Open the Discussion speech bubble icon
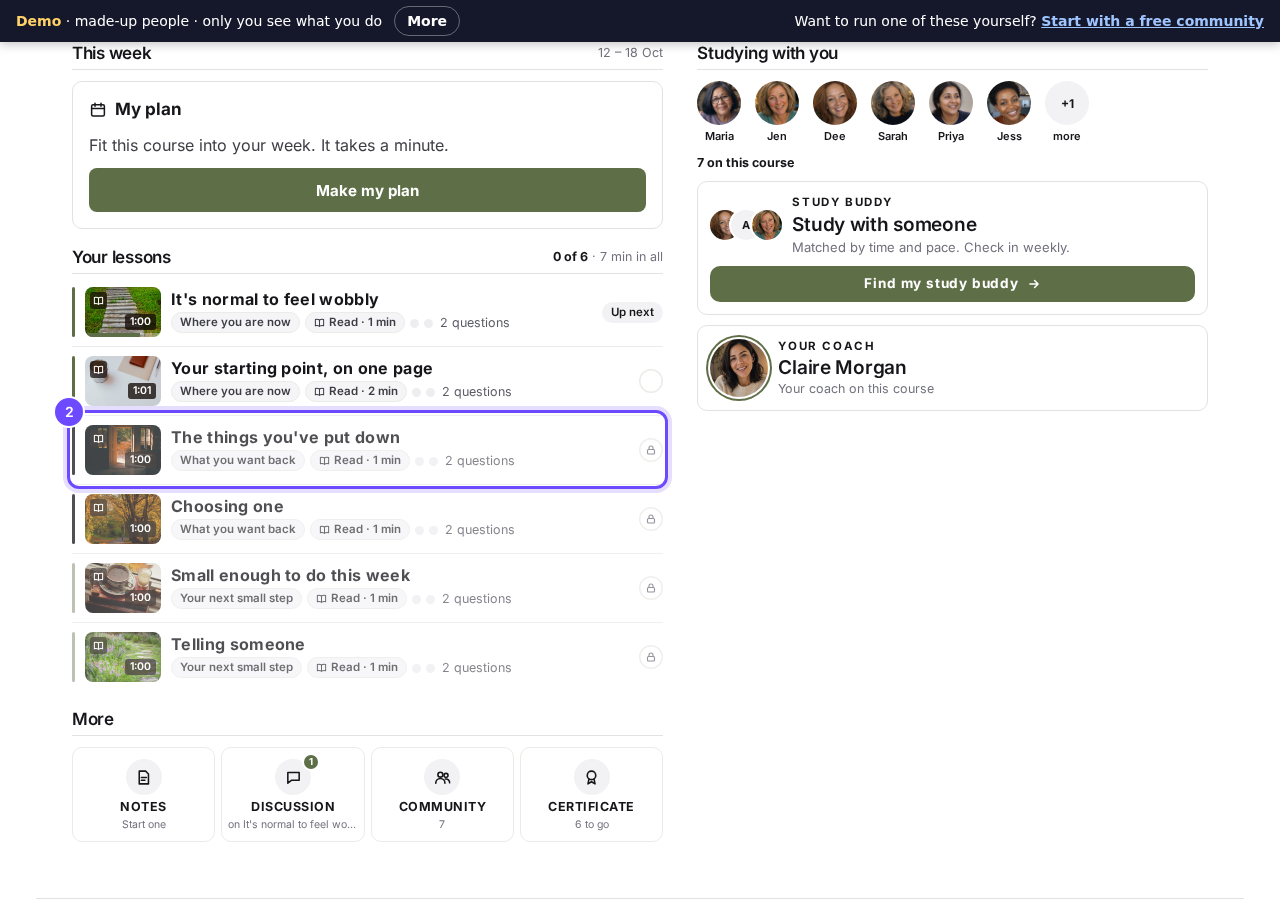Image resolution: width=1280 pixels, height=900 pixels. [x=293, y=777]
